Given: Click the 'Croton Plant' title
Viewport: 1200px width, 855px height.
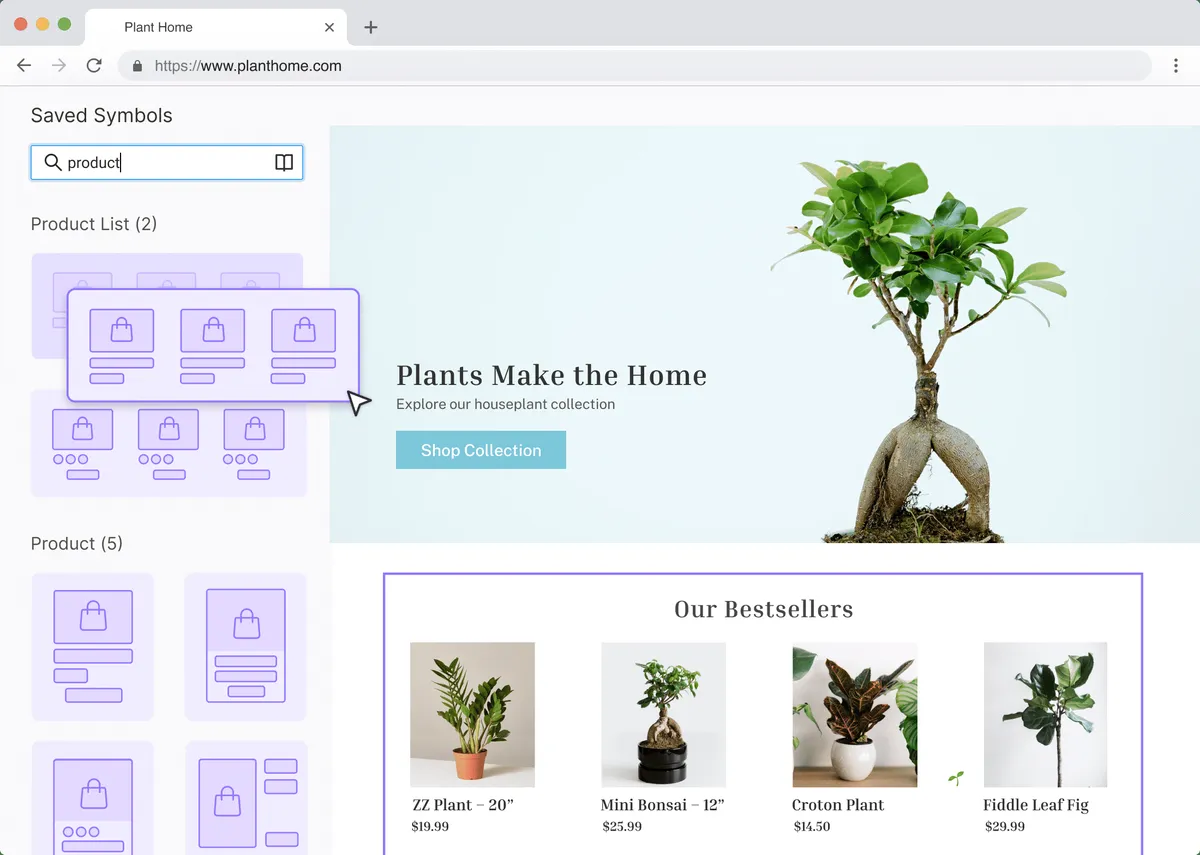Looking at the screenshot, I should 838,805.
